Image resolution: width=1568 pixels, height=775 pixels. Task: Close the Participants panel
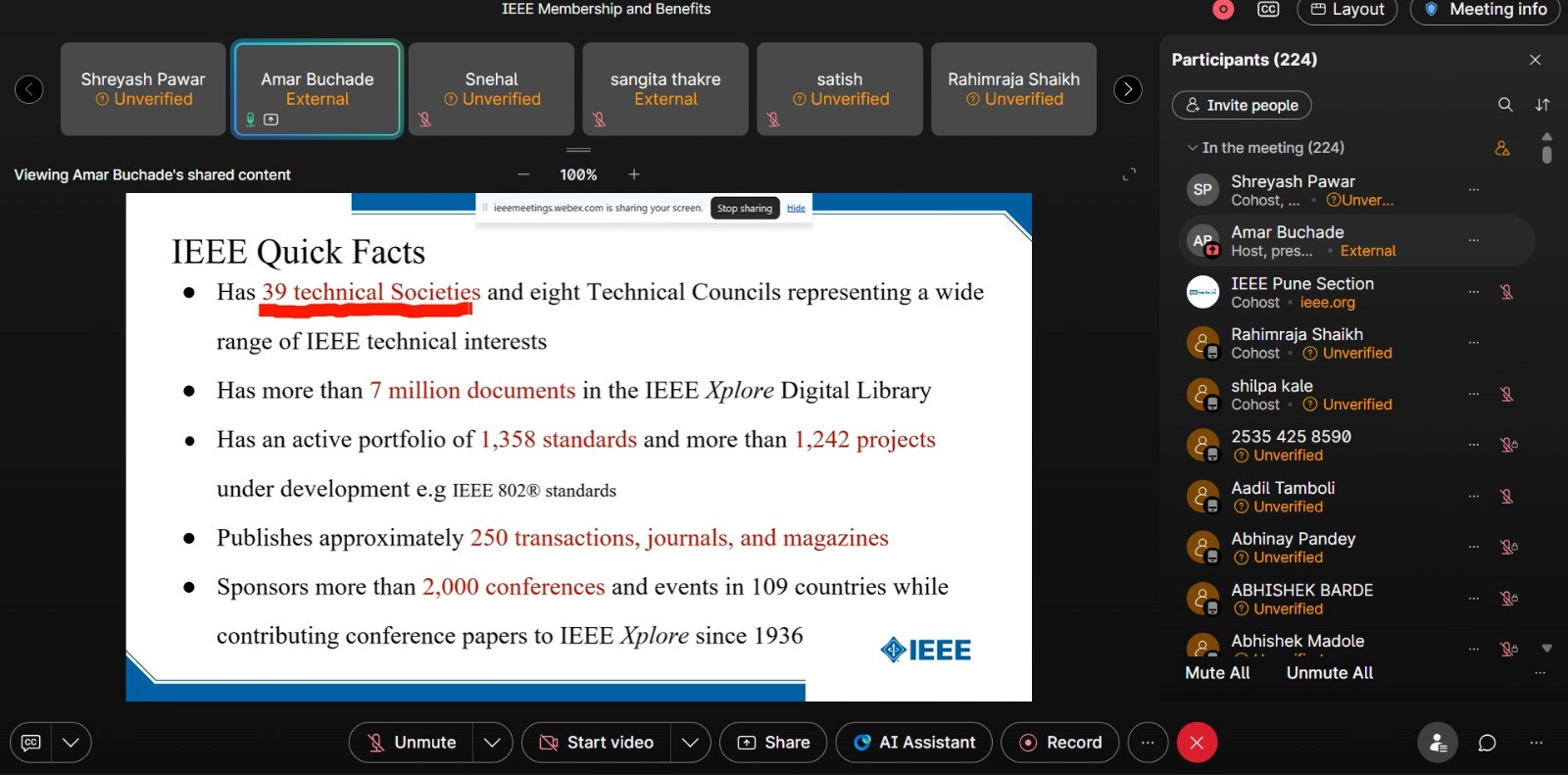pos(1536,60)
